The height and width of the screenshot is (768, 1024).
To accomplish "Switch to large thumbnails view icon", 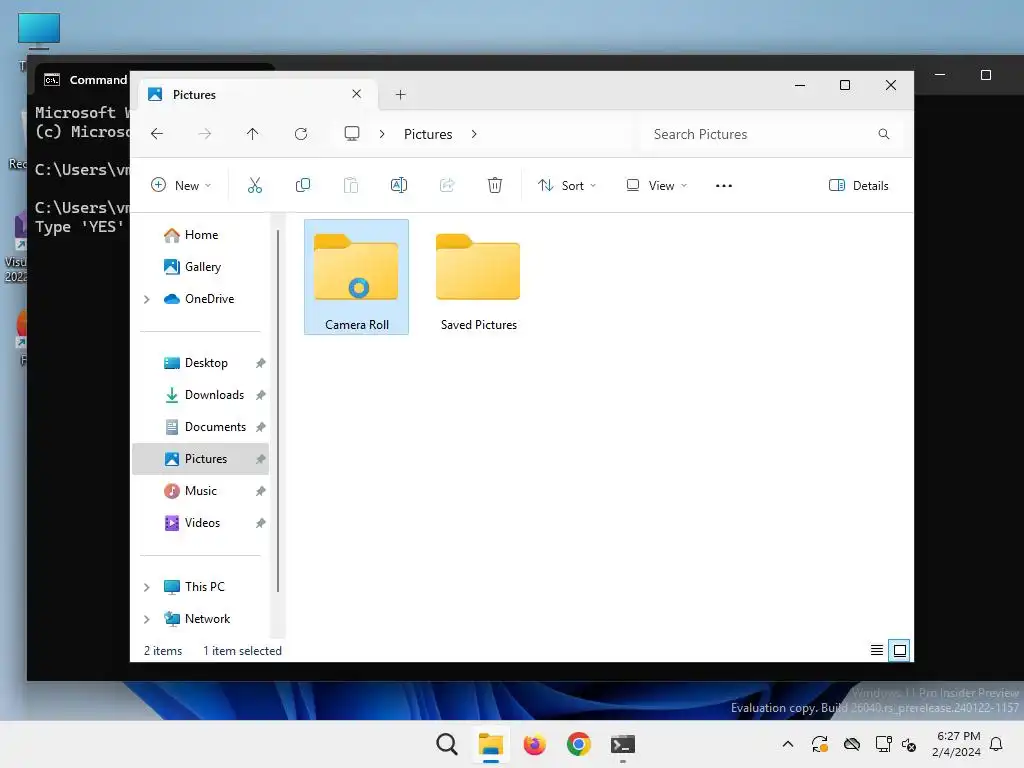I will (x=899, y=650).
